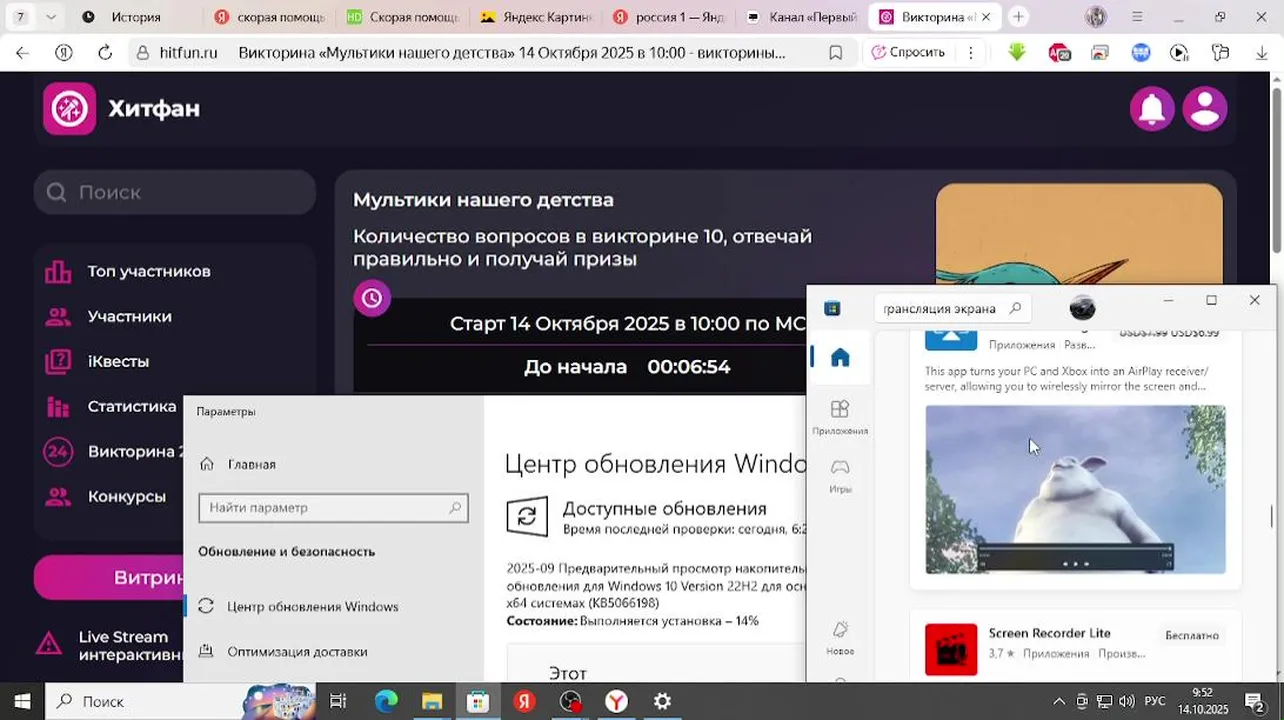
Task: Click the Microsoft Store profile avatar
Action: pyautogui.click(x=1082, y=308)
